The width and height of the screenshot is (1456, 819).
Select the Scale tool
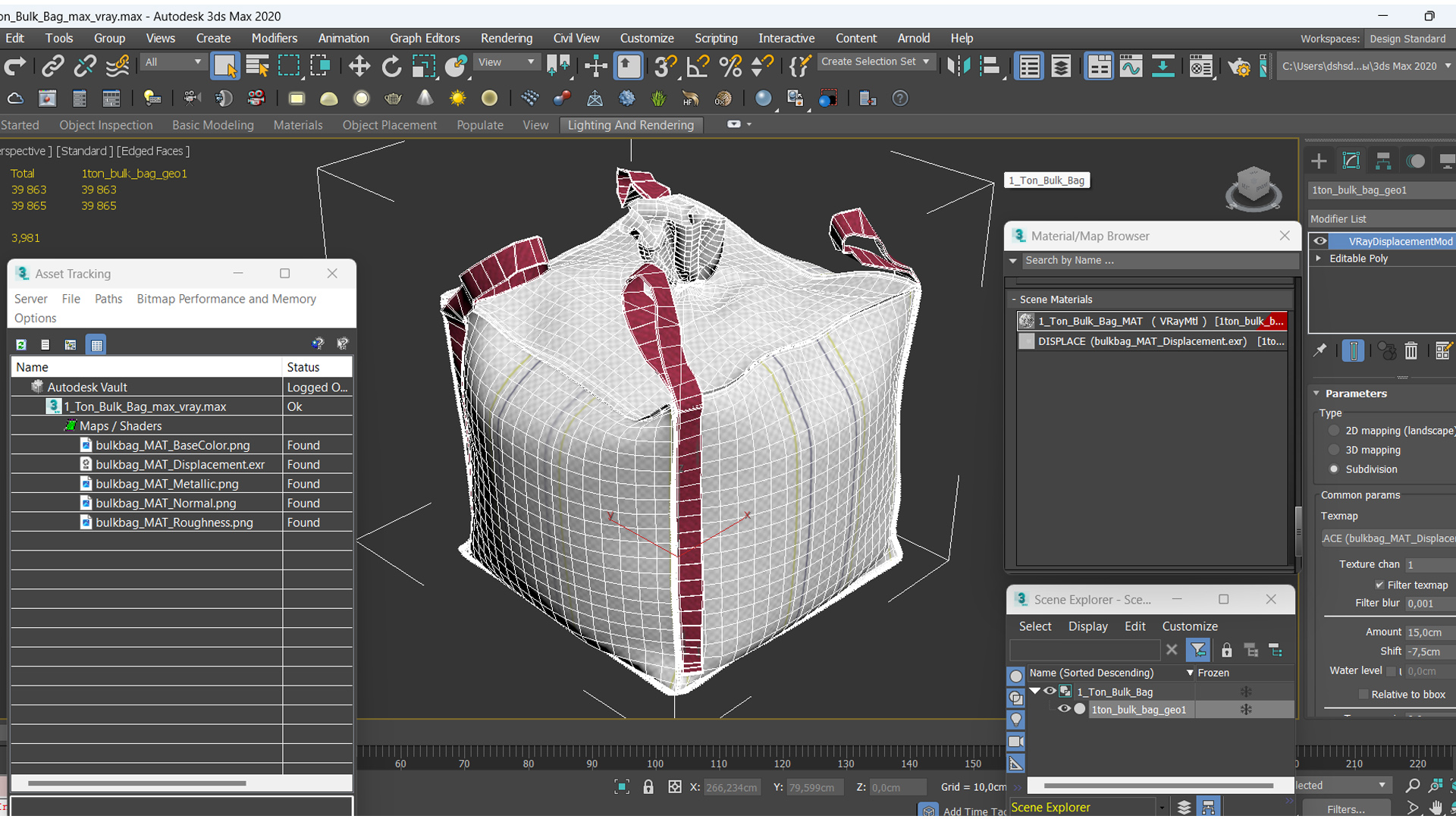[423, 67]
